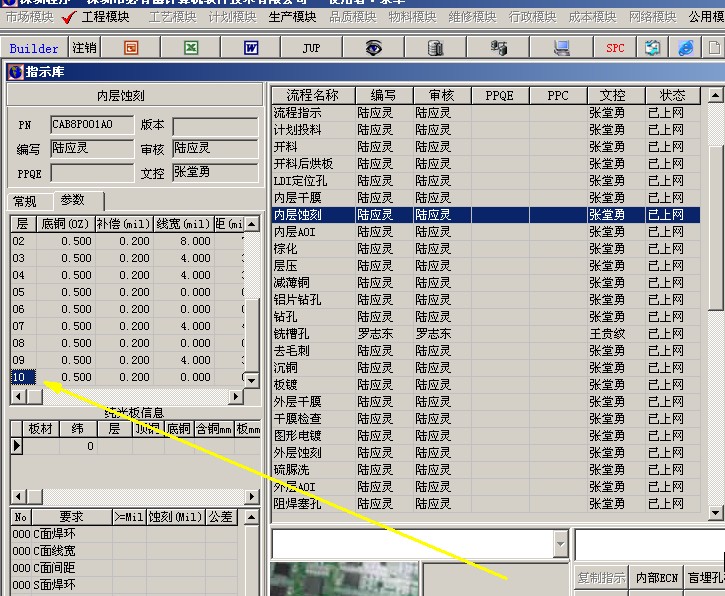Open the SPC toolbar button
The width and height of the screenshot is (725, 596).
(615, 48)
